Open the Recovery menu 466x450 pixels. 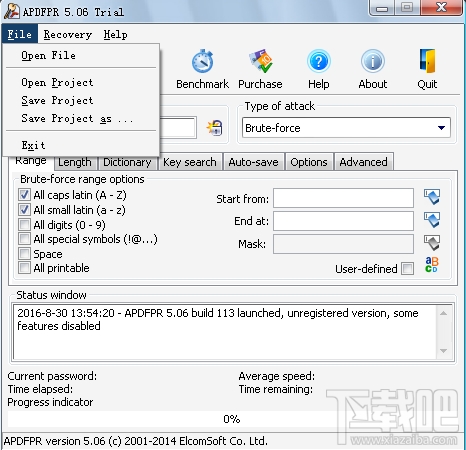pyautogui.click(x=68, y=34)
